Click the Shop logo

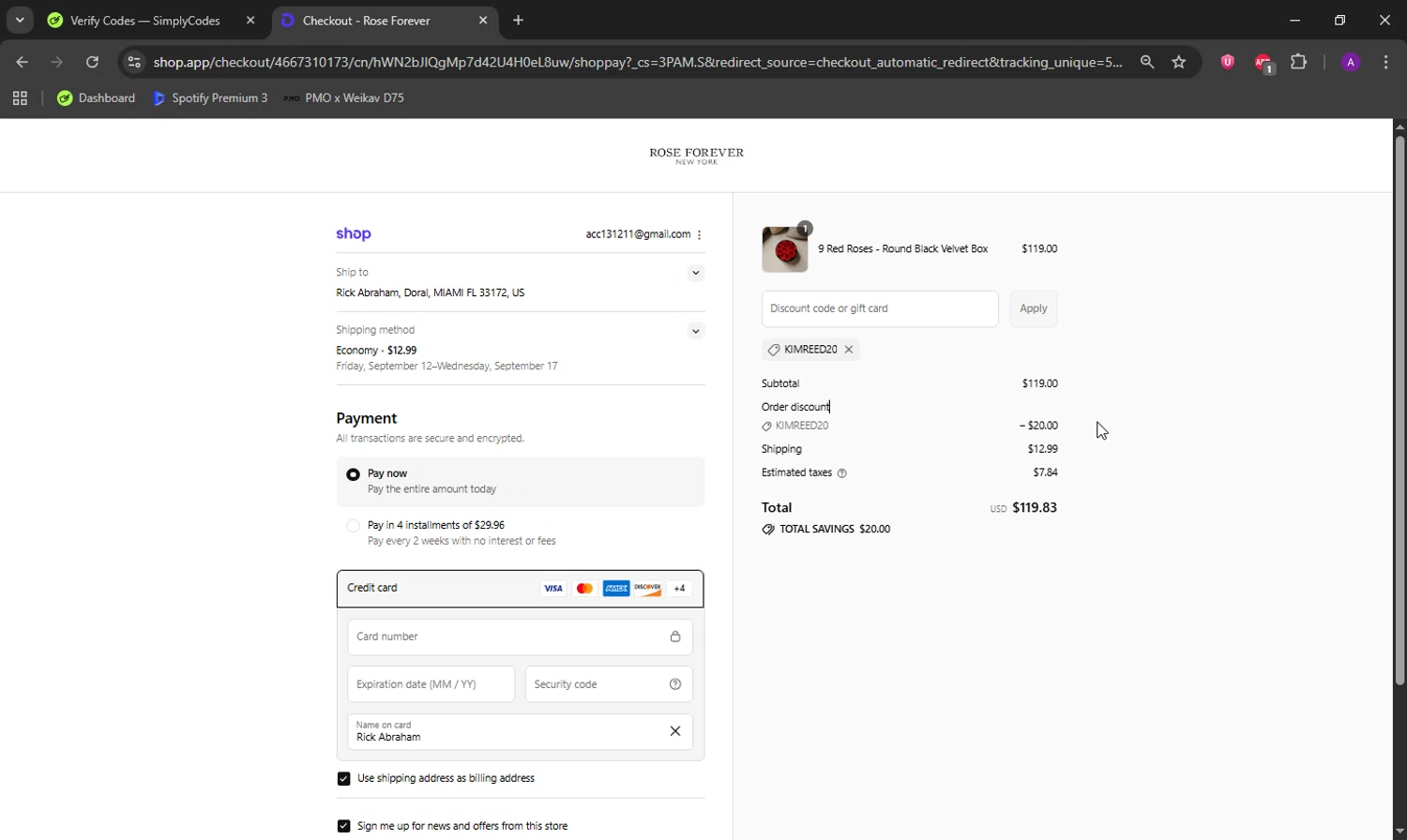(354, 233)
